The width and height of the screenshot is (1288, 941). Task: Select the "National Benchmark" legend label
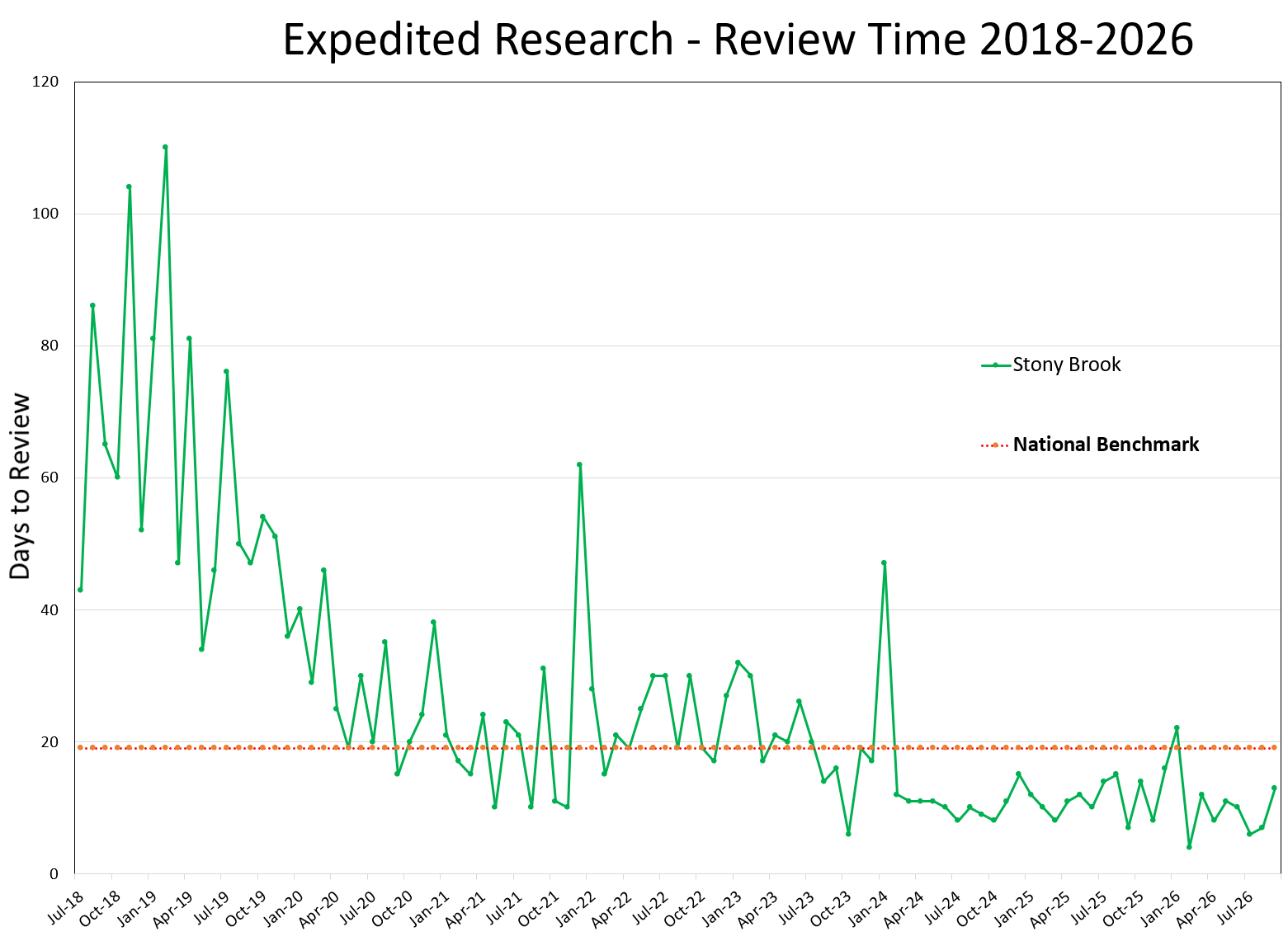click(x=1106, y=445)
